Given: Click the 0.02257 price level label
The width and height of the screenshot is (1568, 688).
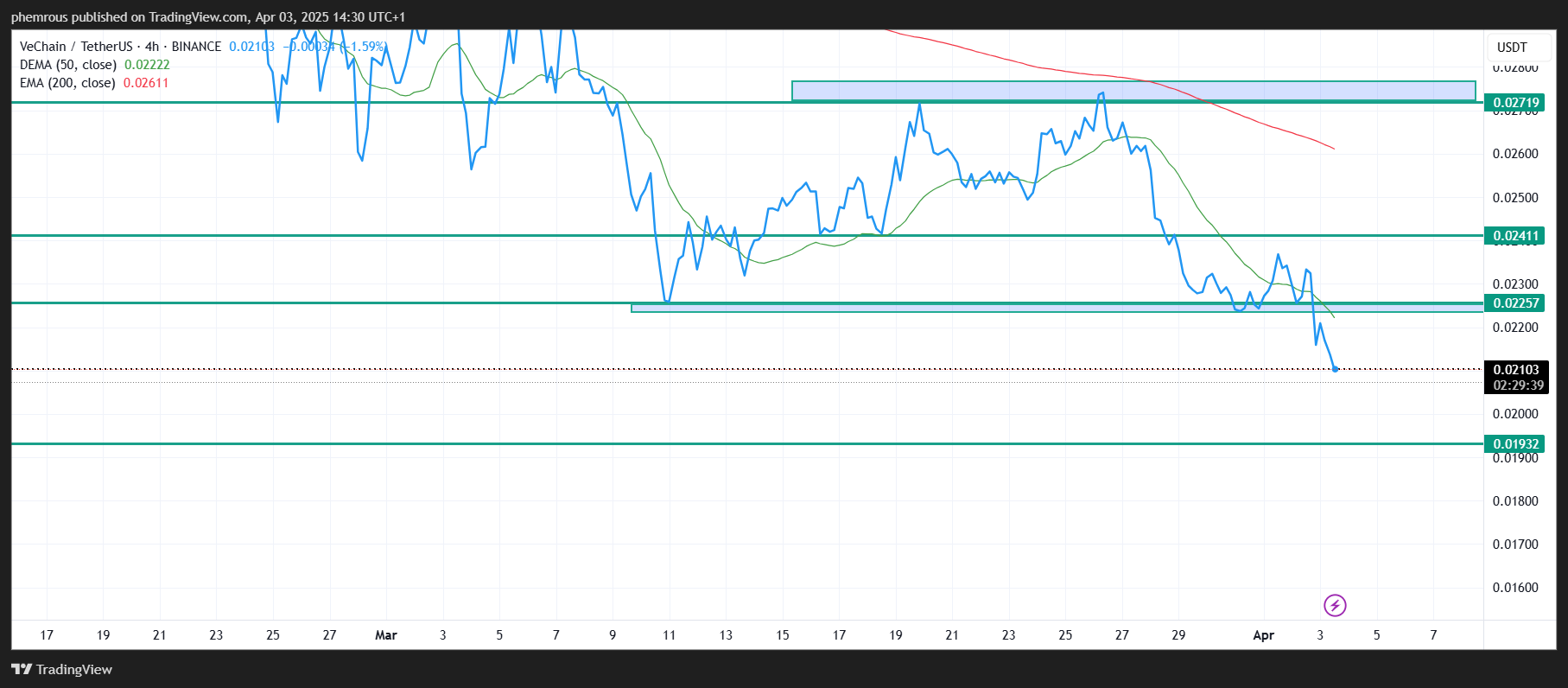Looking at the screenshot, I should click(1516, 303).
